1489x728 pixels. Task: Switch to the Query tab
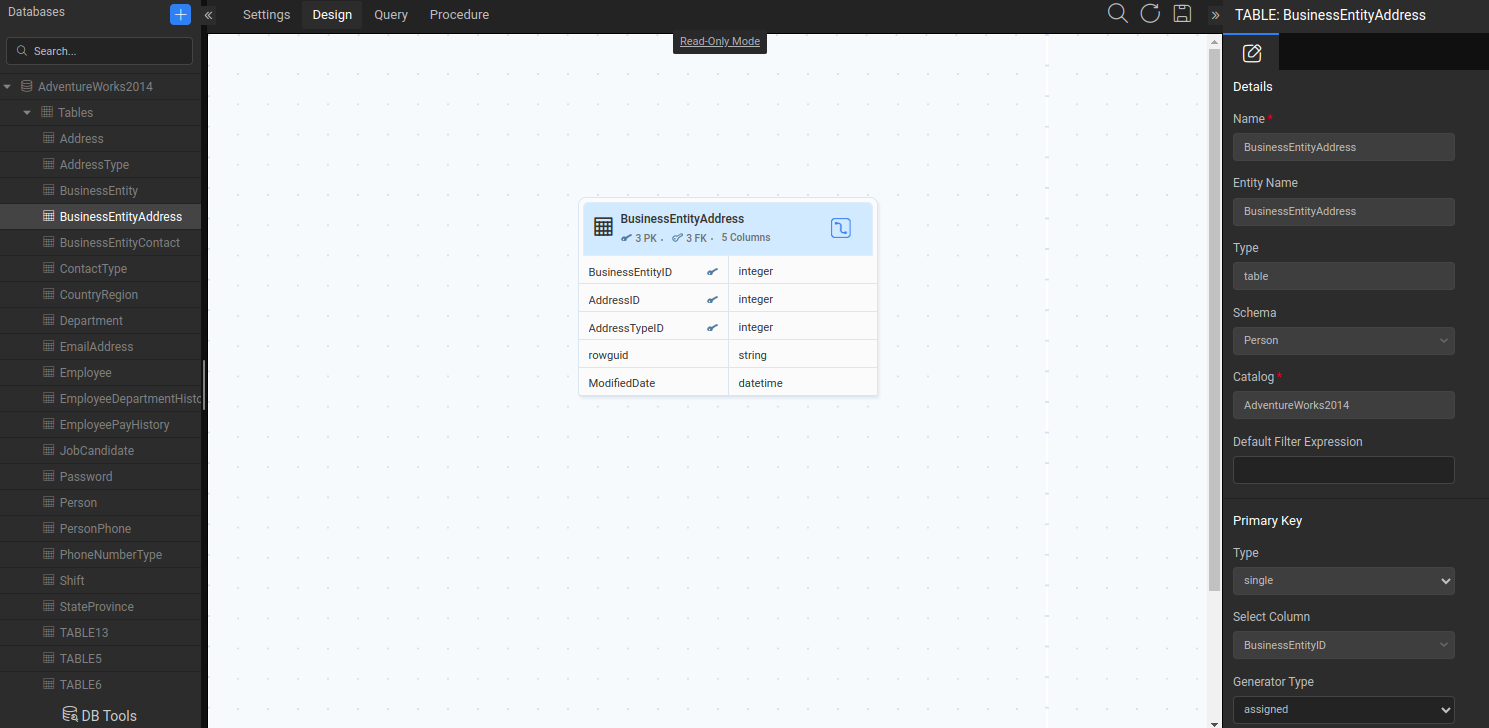[390, 14]
